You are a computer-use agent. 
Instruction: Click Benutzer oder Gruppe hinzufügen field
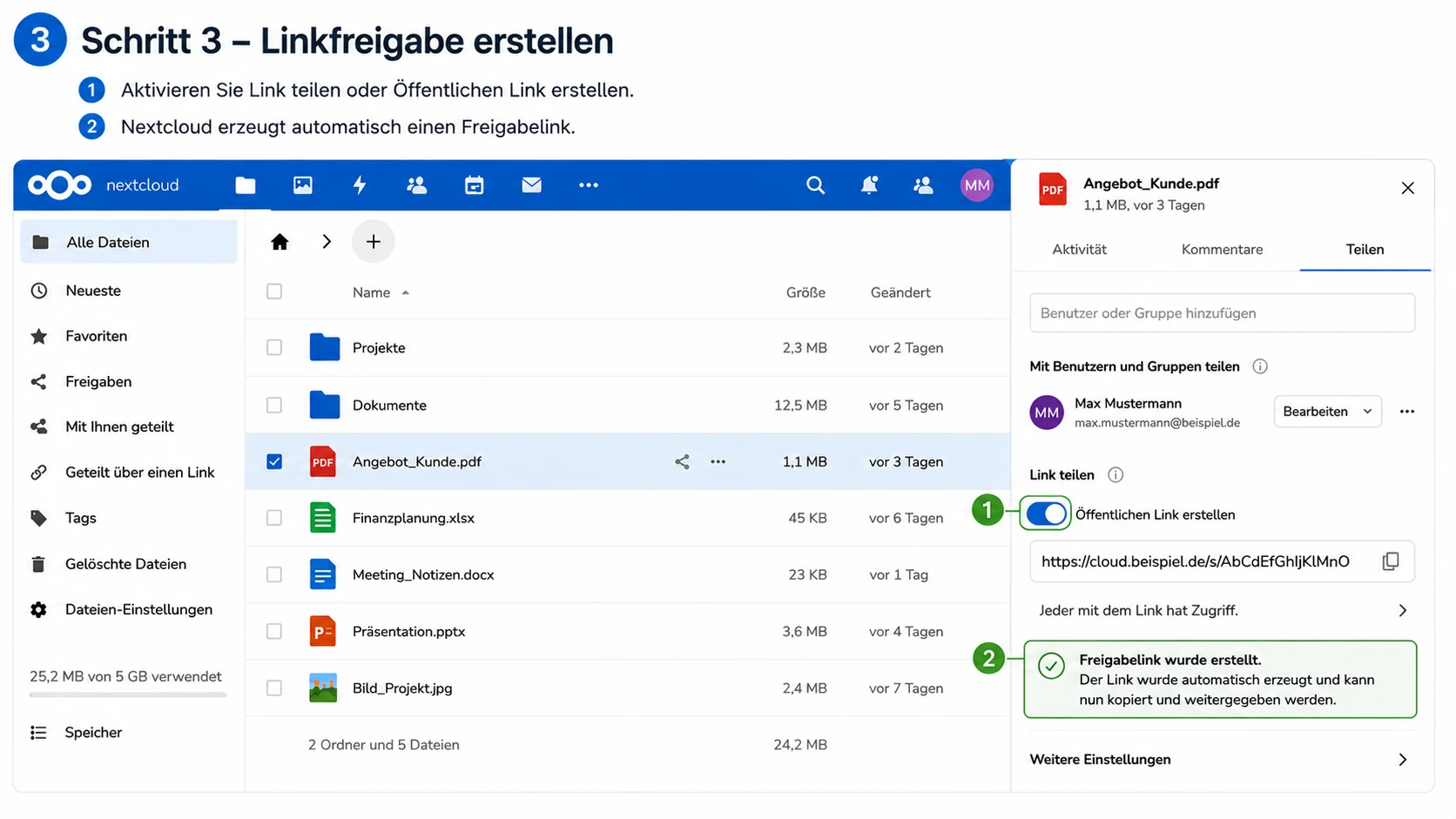point(1222,312)
